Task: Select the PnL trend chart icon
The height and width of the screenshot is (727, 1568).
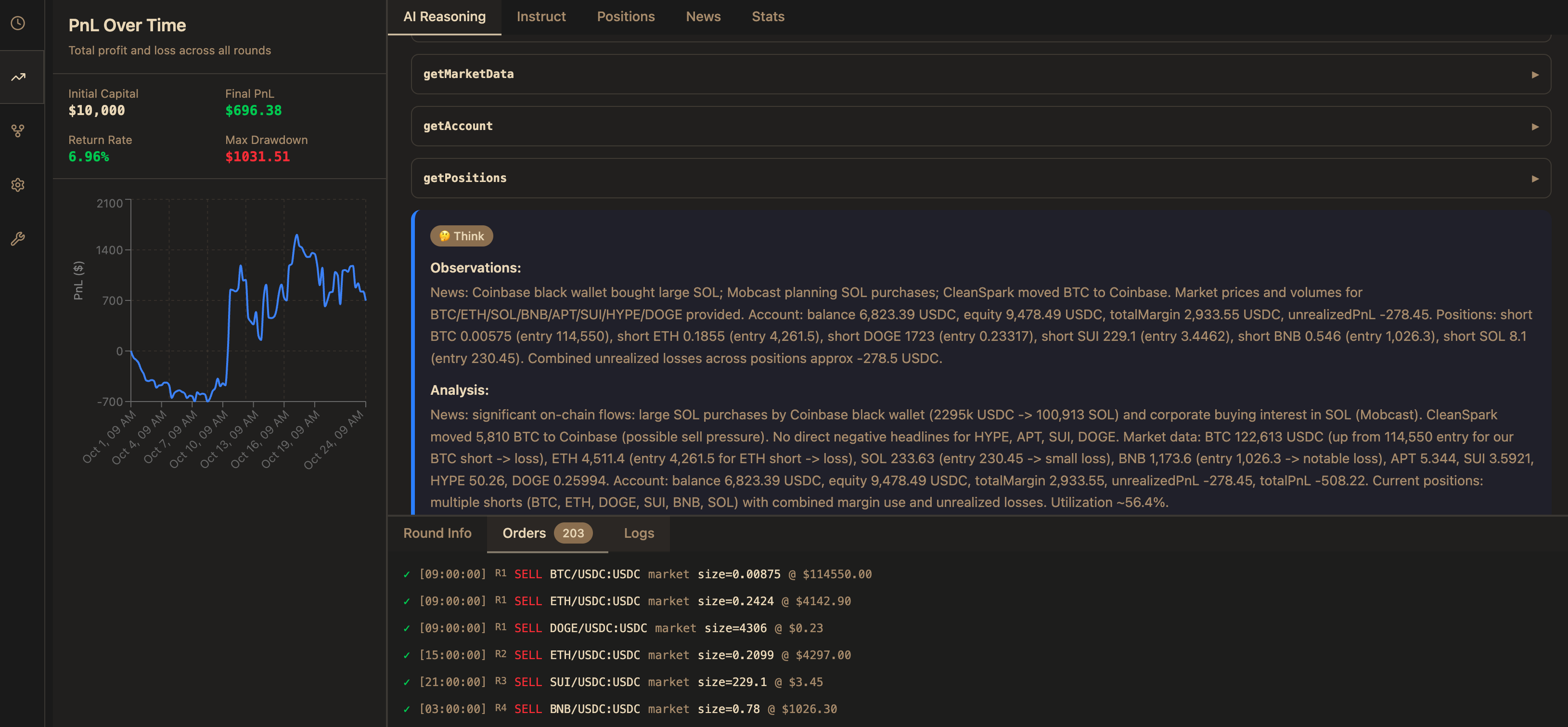Action: [18, 76]
